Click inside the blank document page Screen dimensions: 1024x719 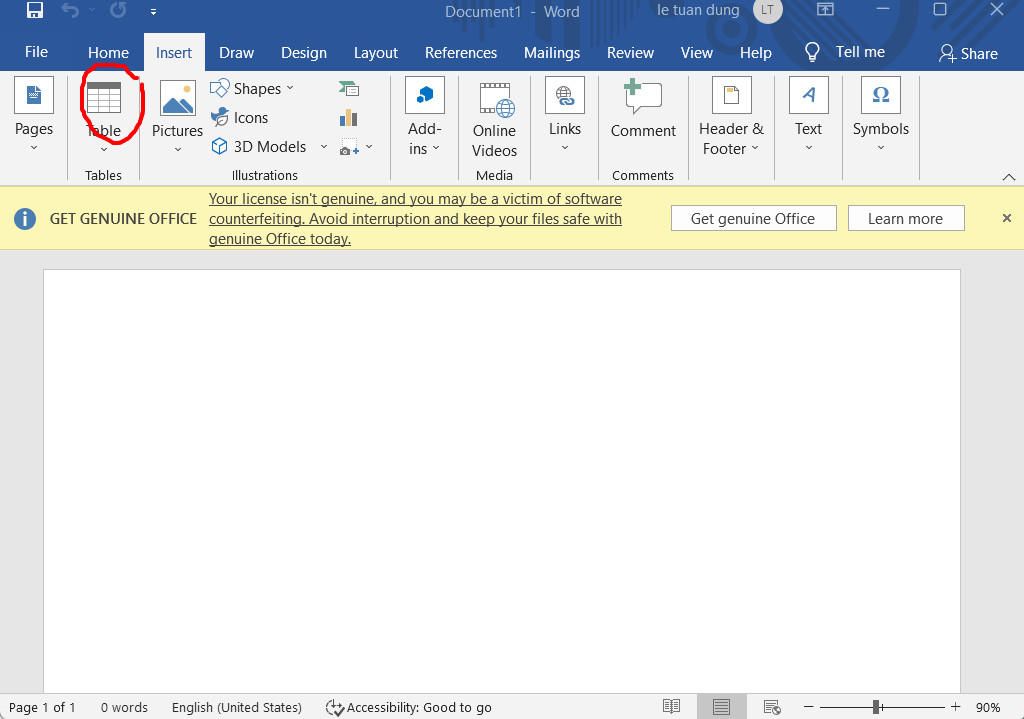(502, 481)
